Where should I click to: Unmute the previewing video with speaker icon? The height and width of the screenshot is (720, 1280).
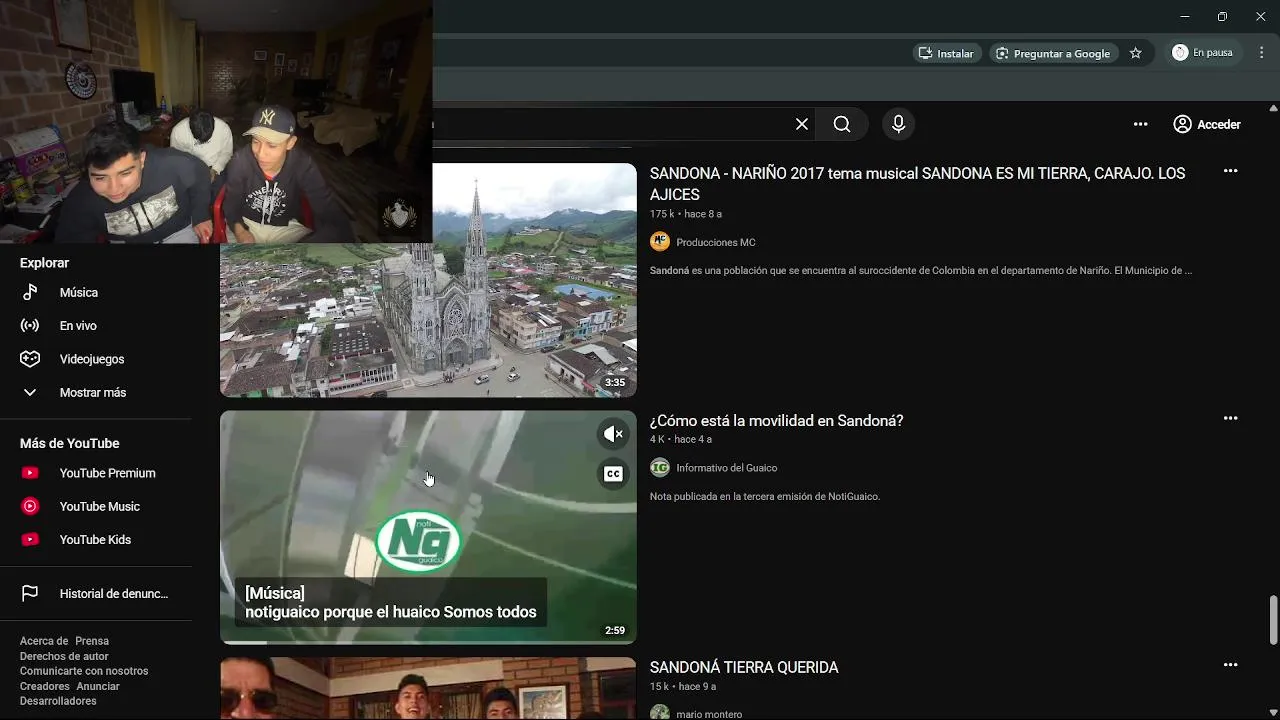pos(613,434)
